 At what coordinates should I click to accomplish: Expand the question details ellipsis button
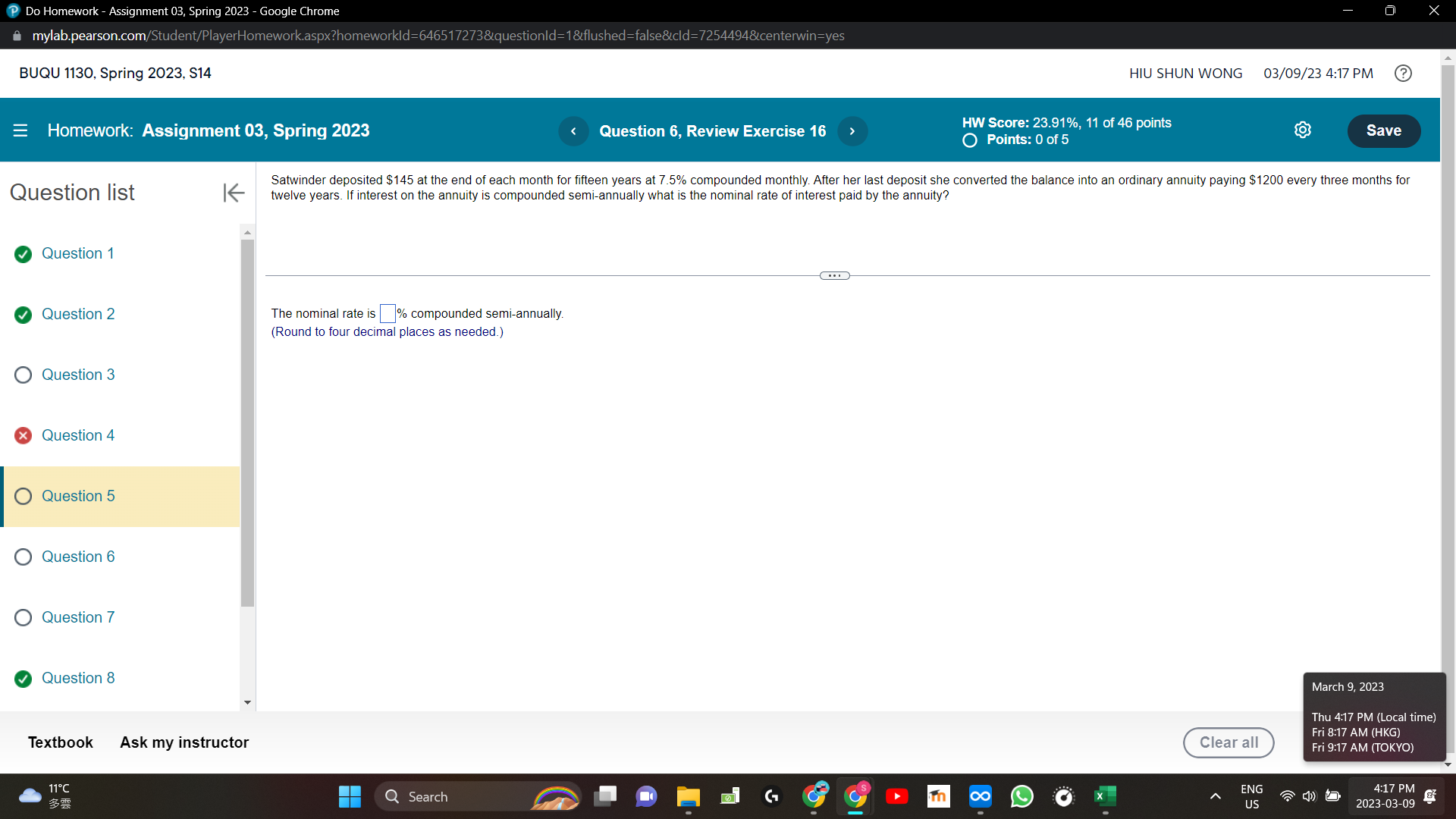pos(834,276)
